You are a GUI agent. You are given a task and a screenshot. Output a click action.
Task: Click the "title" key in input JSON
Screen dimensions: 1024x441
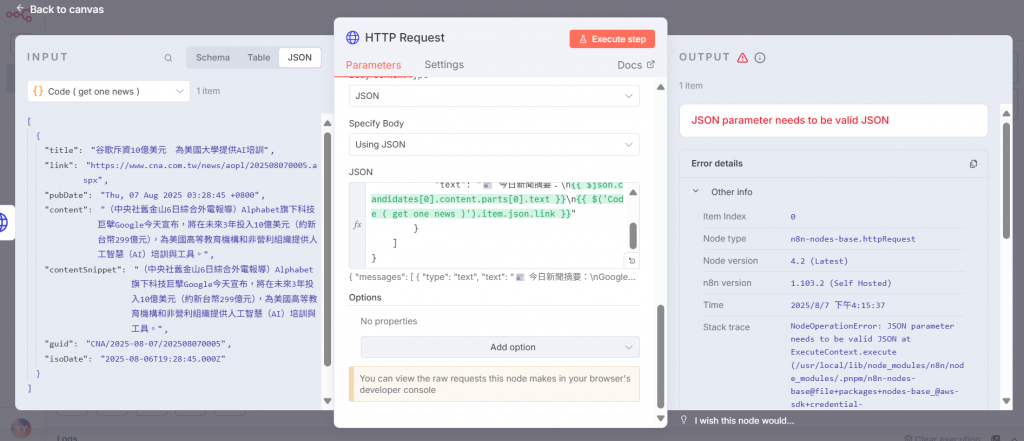pos(63,150)
